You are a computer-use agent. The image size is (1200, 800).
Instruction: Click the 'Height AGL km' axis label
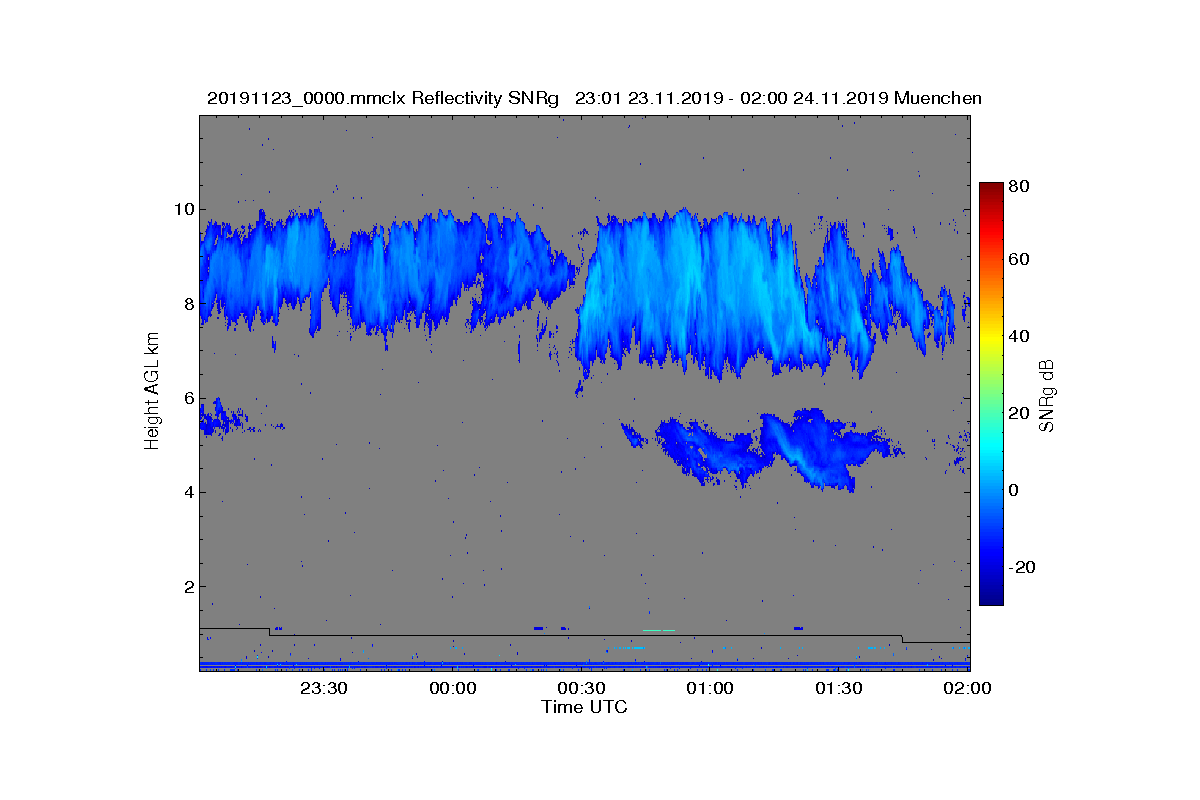152,392
